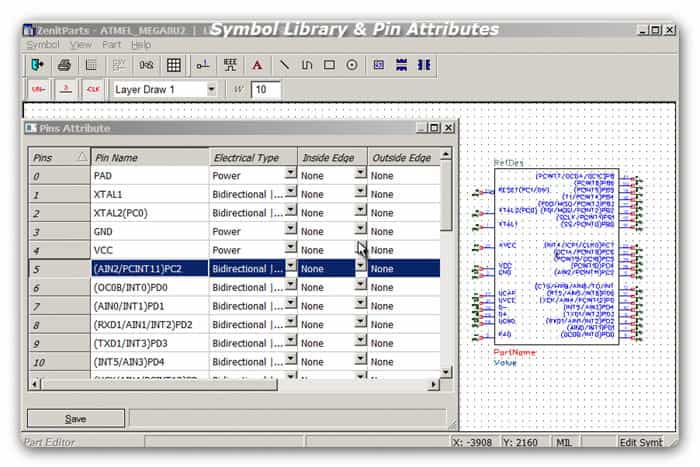Open Electrical Type dropdown for GND

click(291, 229)
